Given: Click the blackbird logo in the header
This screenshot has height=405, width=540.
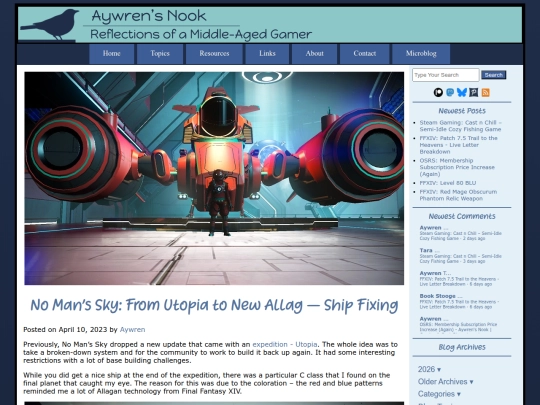Looking at the screenshot, I should click(50, 24).
